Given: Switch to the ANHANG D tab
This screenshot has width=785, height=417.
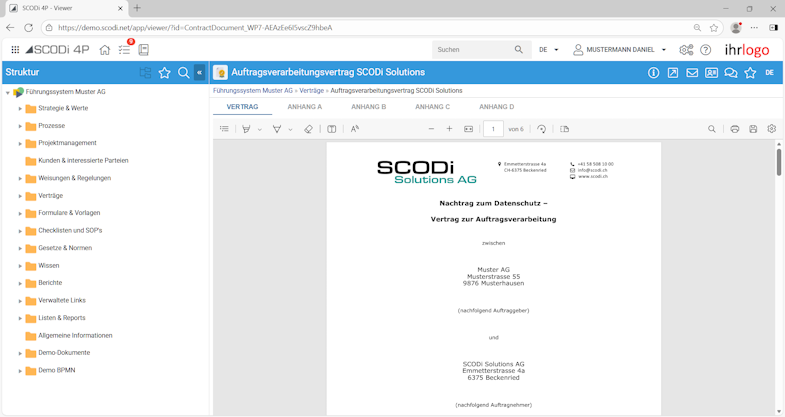Looking at the screenshot, I should click(x=497, y=107).
